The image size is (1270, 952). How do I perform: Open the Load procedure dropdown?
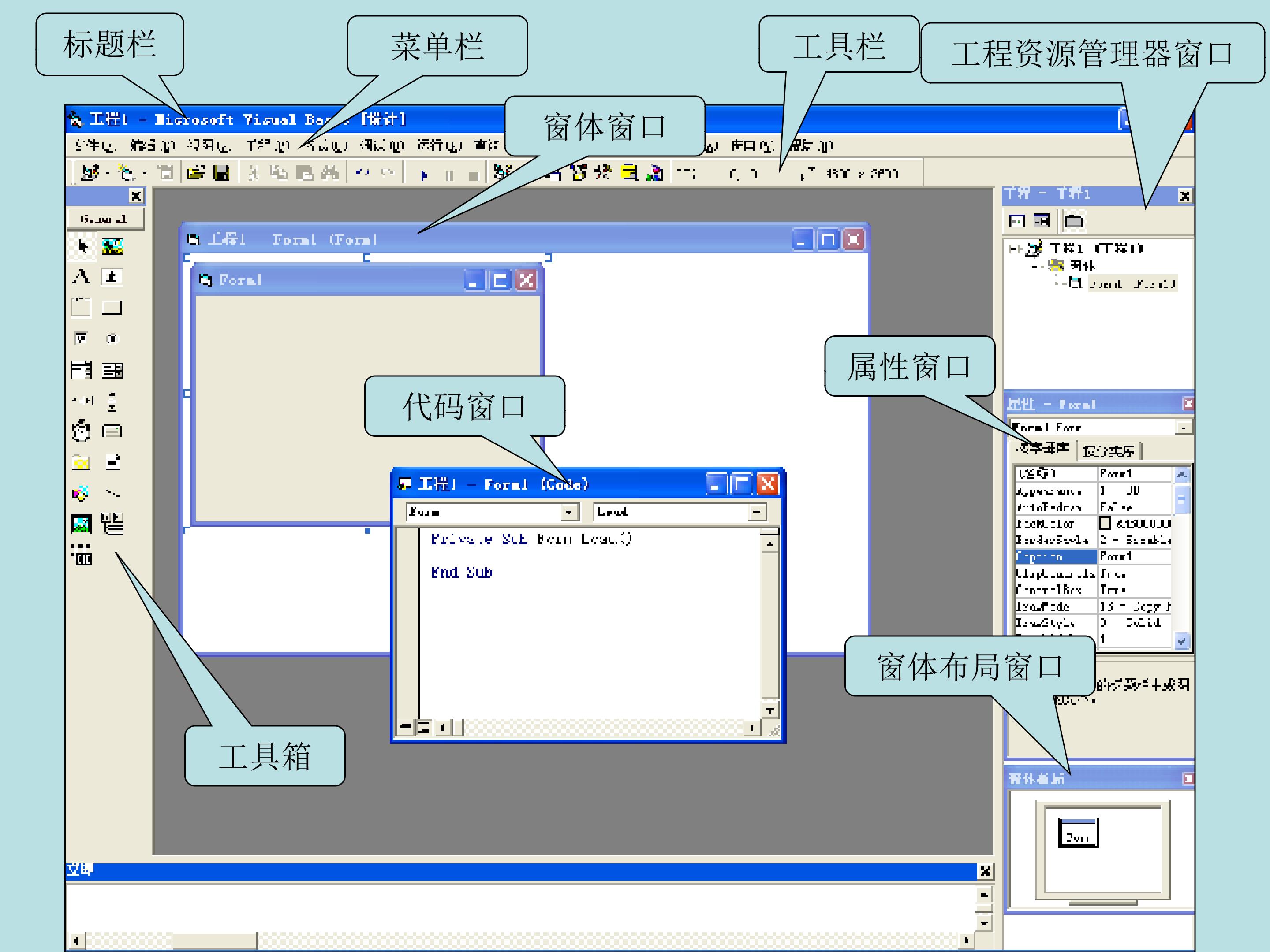pos(757,512)
